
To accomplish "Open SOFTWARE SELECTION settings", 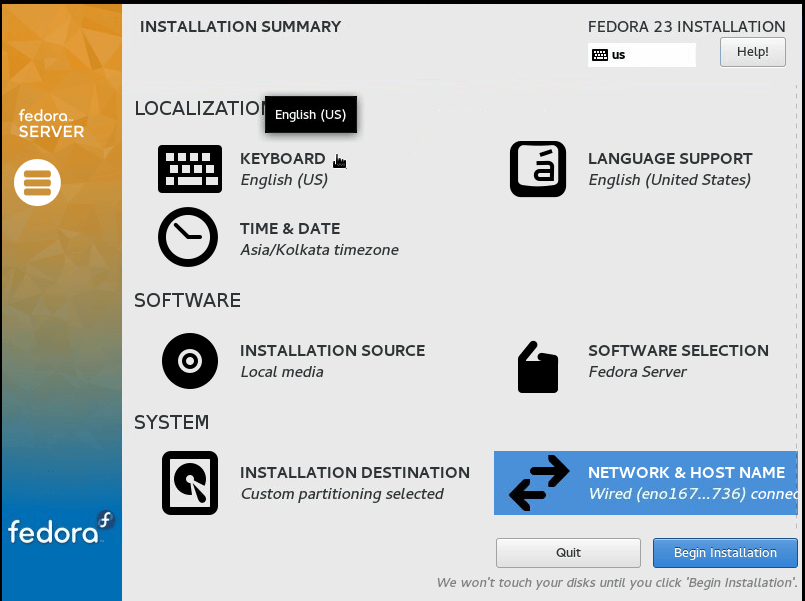I will [678, 351].
